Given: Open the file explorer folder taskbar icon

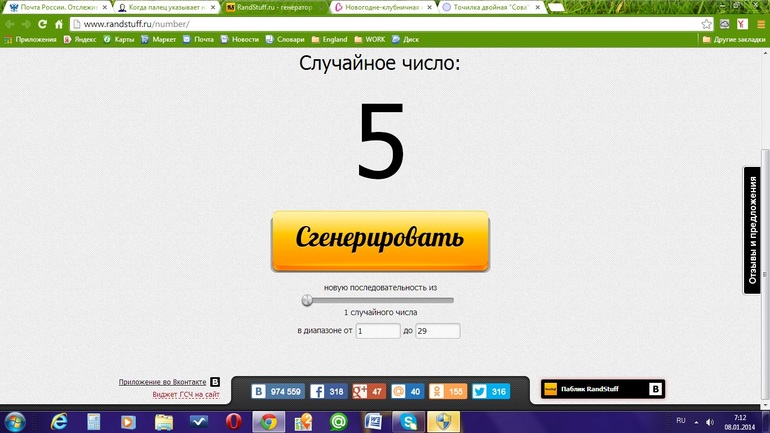Looking at the screenshot, I should pyautogui.click(x=164, y=422).
